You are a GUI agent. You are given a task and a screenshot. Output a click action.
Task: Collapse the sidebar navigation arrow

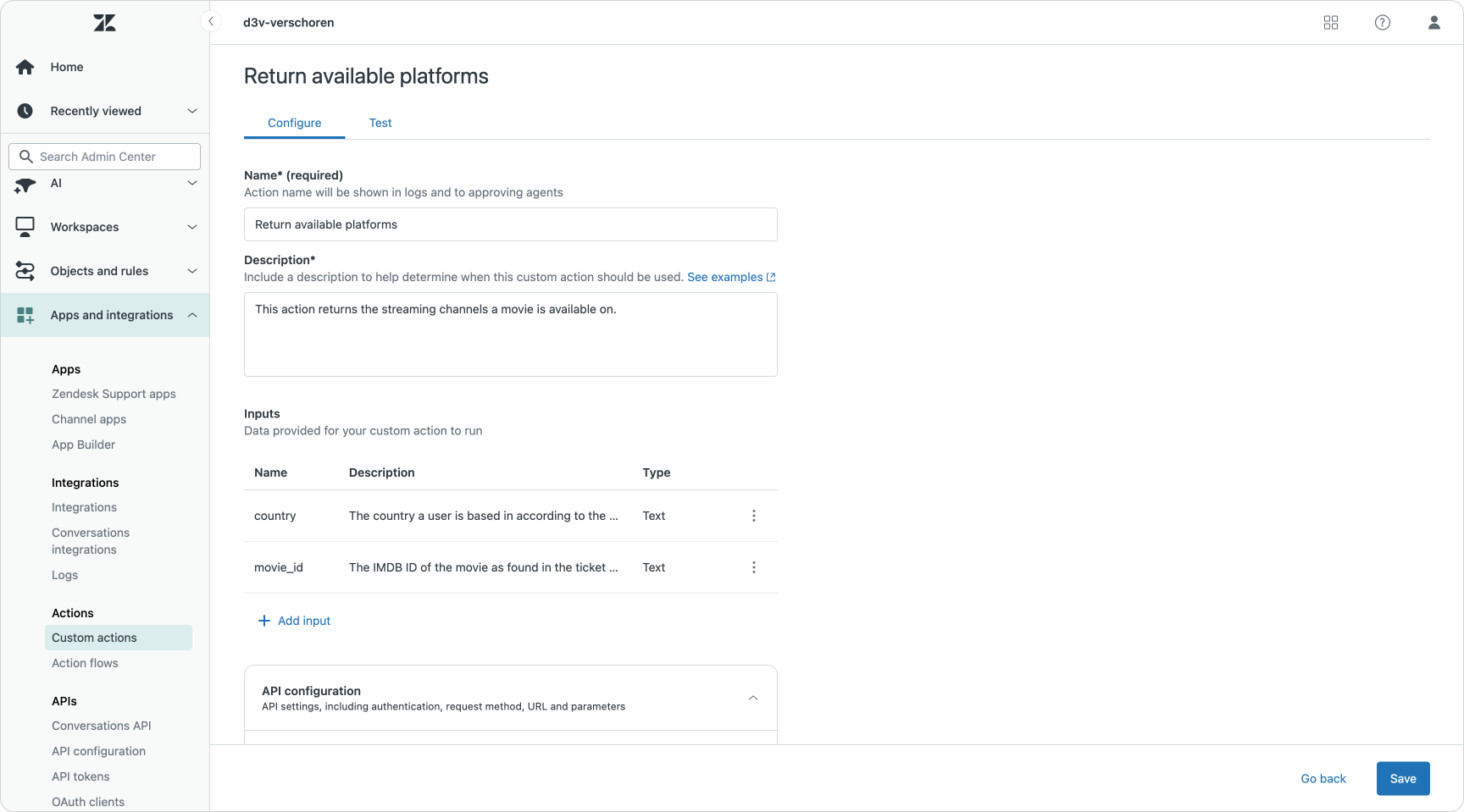tap(211, 21)
